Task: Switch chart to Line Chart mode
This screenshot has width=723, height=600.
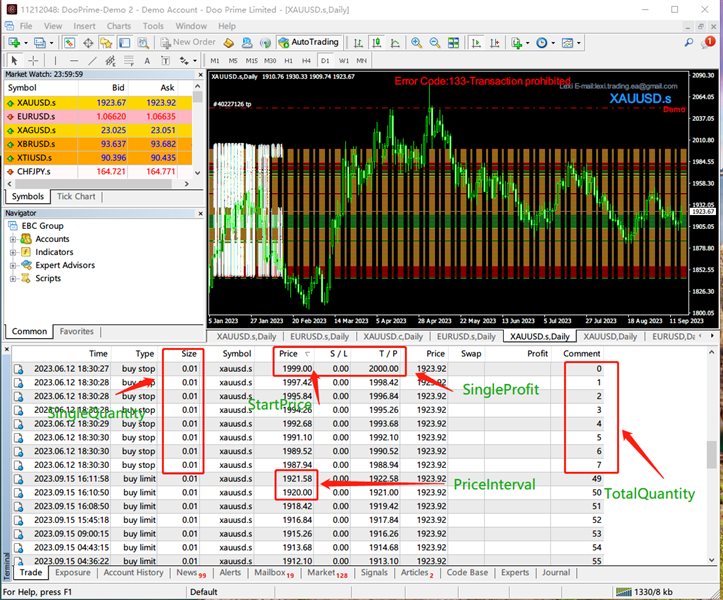Action: tap(395, 43)
